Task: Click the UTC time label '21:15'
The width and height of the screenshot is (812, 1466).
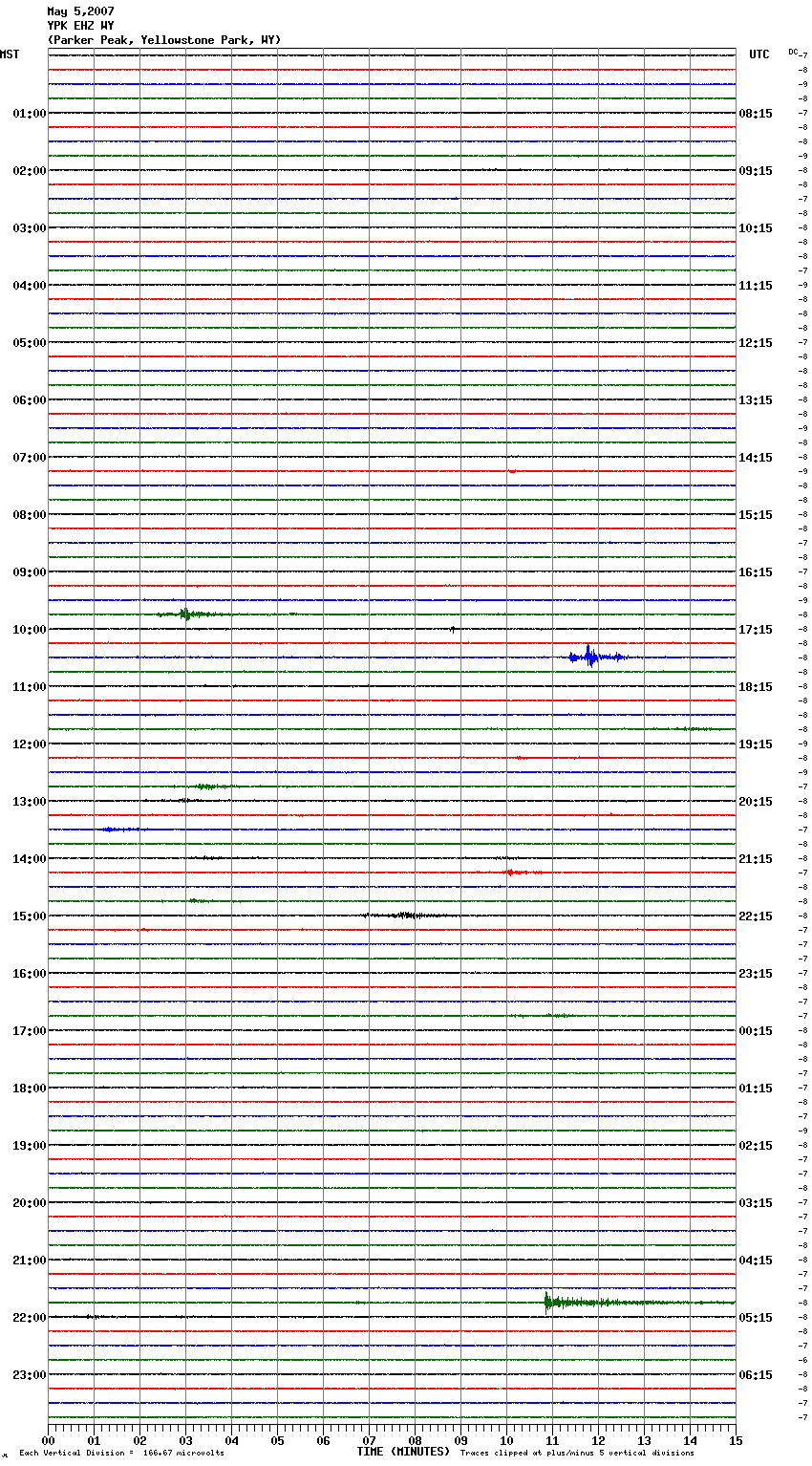Action: (x=756, y=859)
